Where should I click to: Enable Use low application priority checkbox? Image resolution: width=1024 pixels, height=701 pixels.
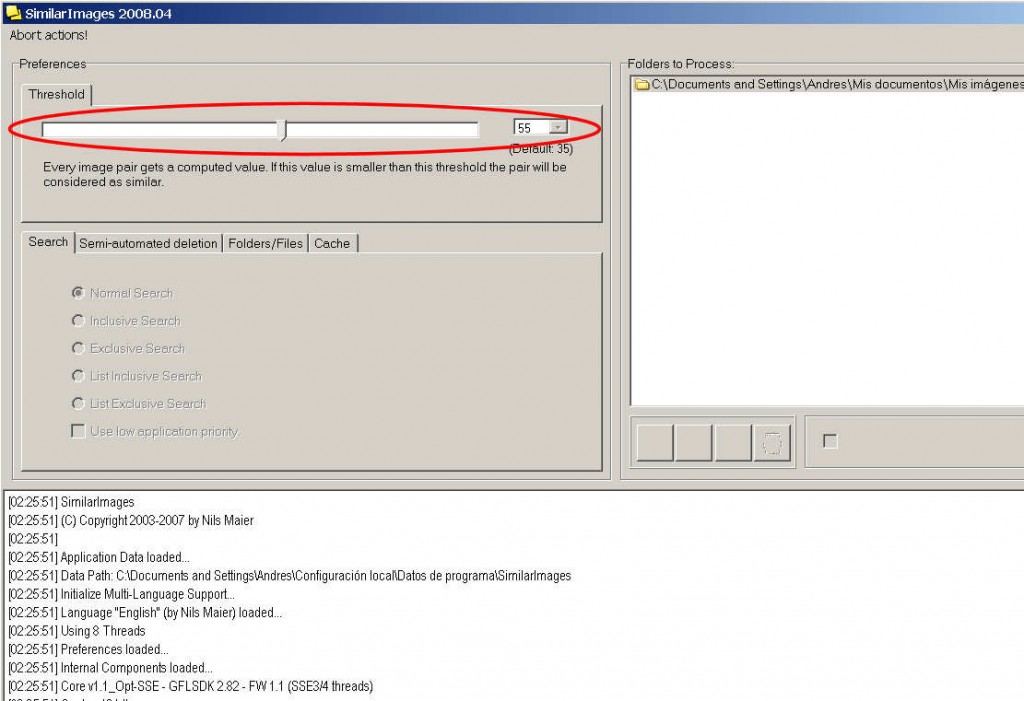point(78,431)
